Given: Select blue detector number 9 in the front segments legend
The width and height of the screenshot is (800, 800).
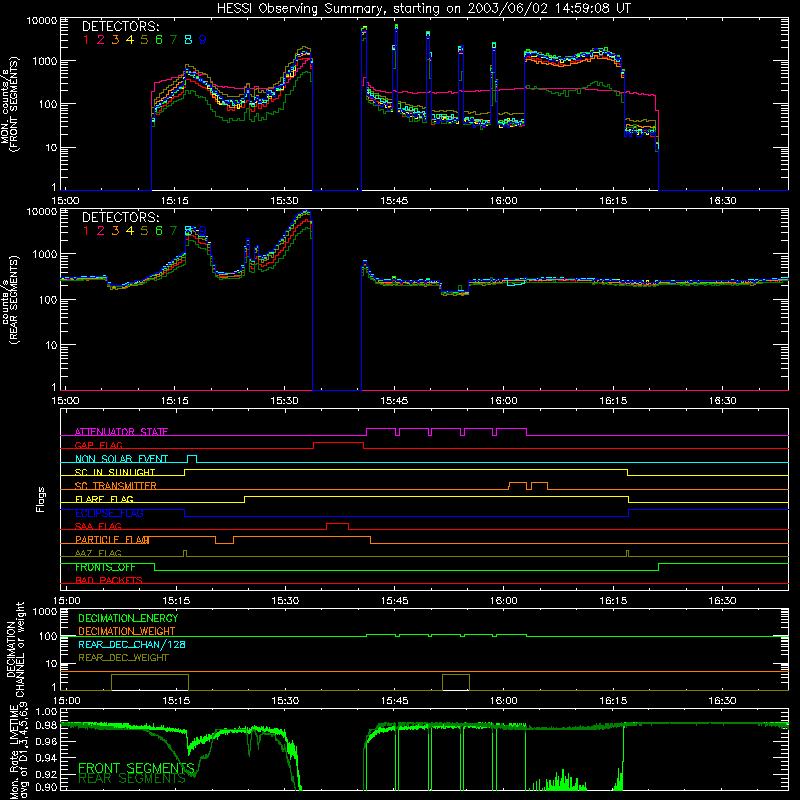Looking at the screenshot, I should [203, 39].
